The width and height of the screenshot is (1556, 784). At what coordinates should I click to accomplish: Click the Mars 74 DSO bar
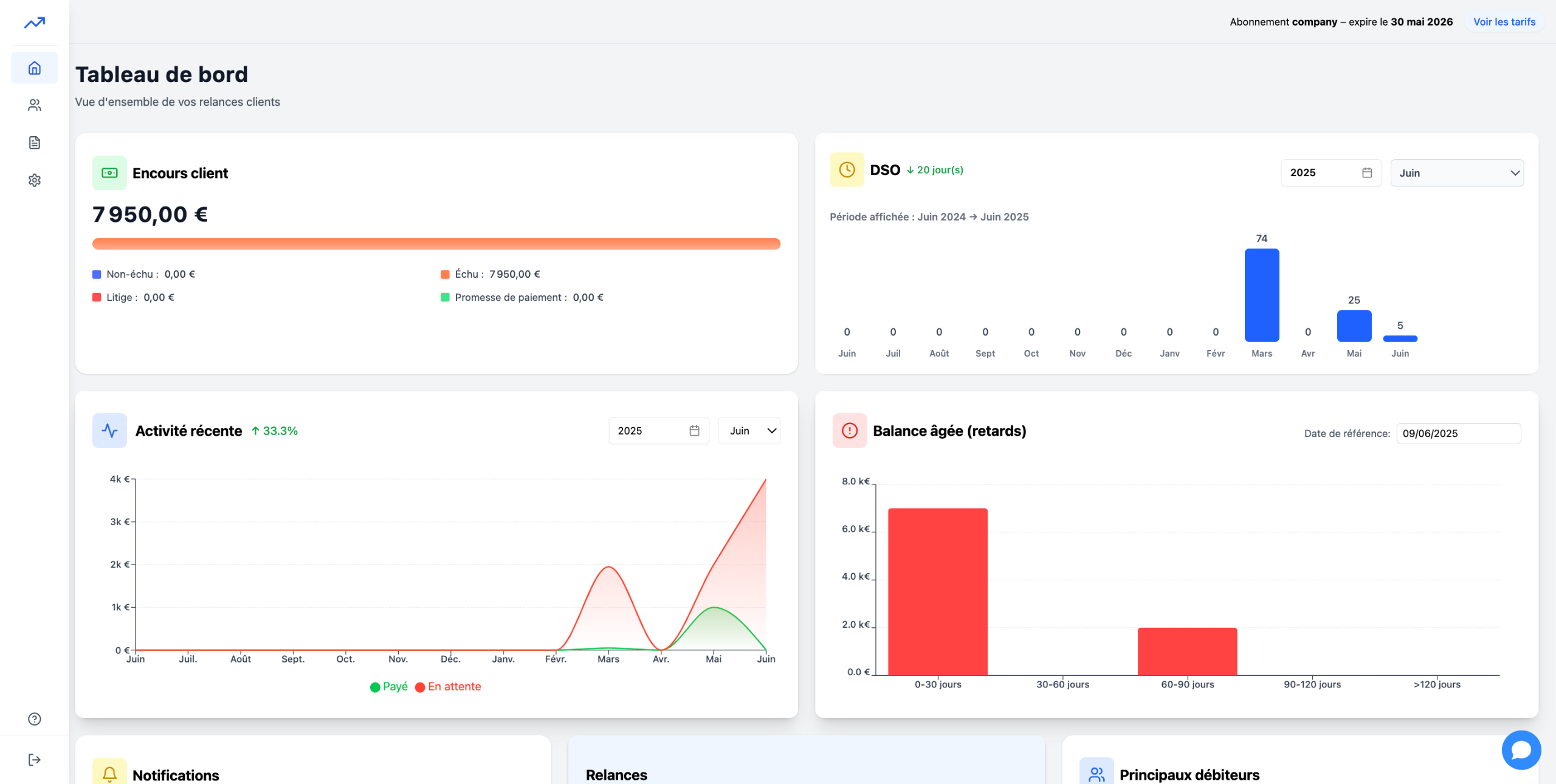(1261, 295)
